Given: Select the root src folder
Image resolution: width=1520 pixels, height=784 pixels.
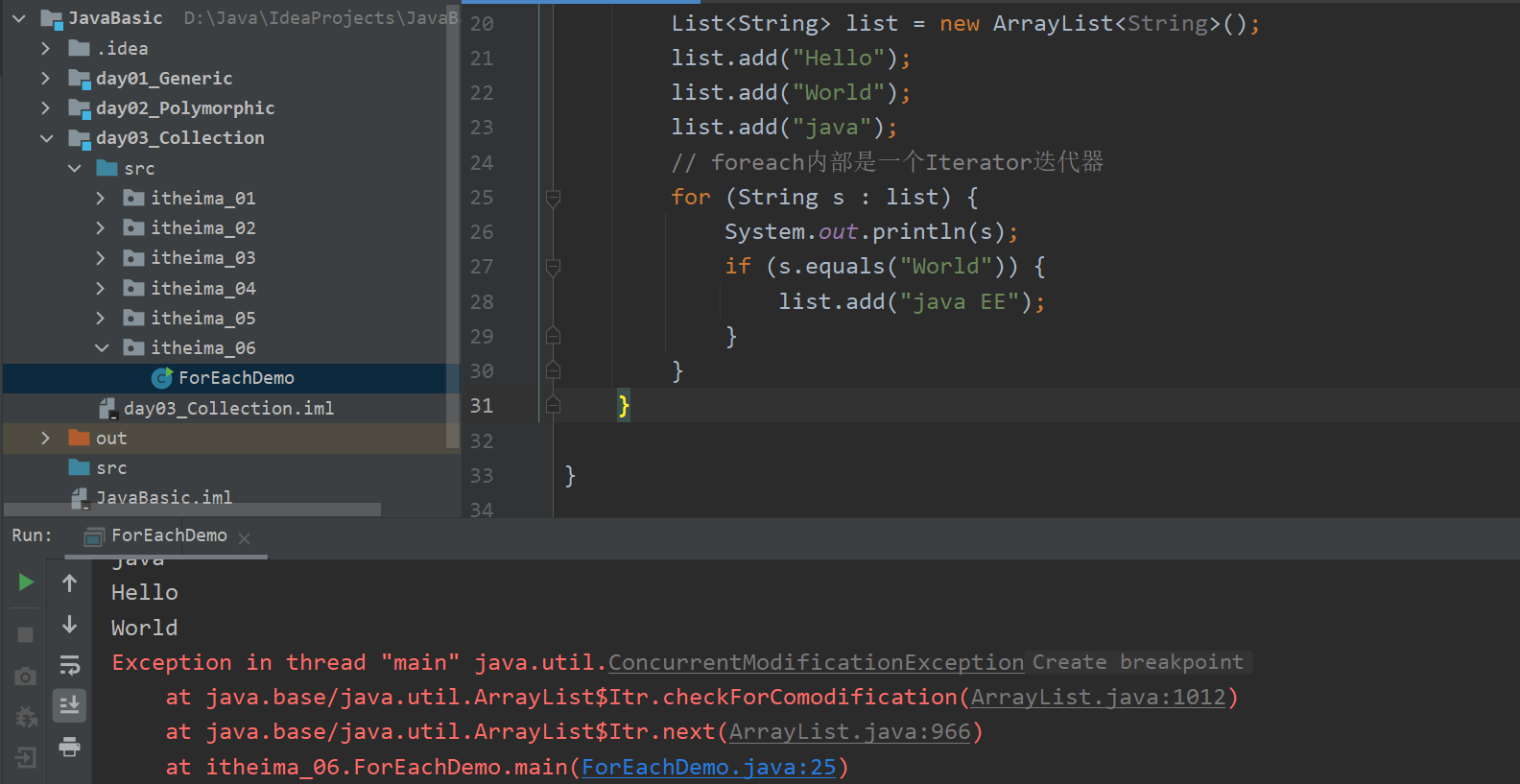Looking at the screenshot, I should [111, 467].
